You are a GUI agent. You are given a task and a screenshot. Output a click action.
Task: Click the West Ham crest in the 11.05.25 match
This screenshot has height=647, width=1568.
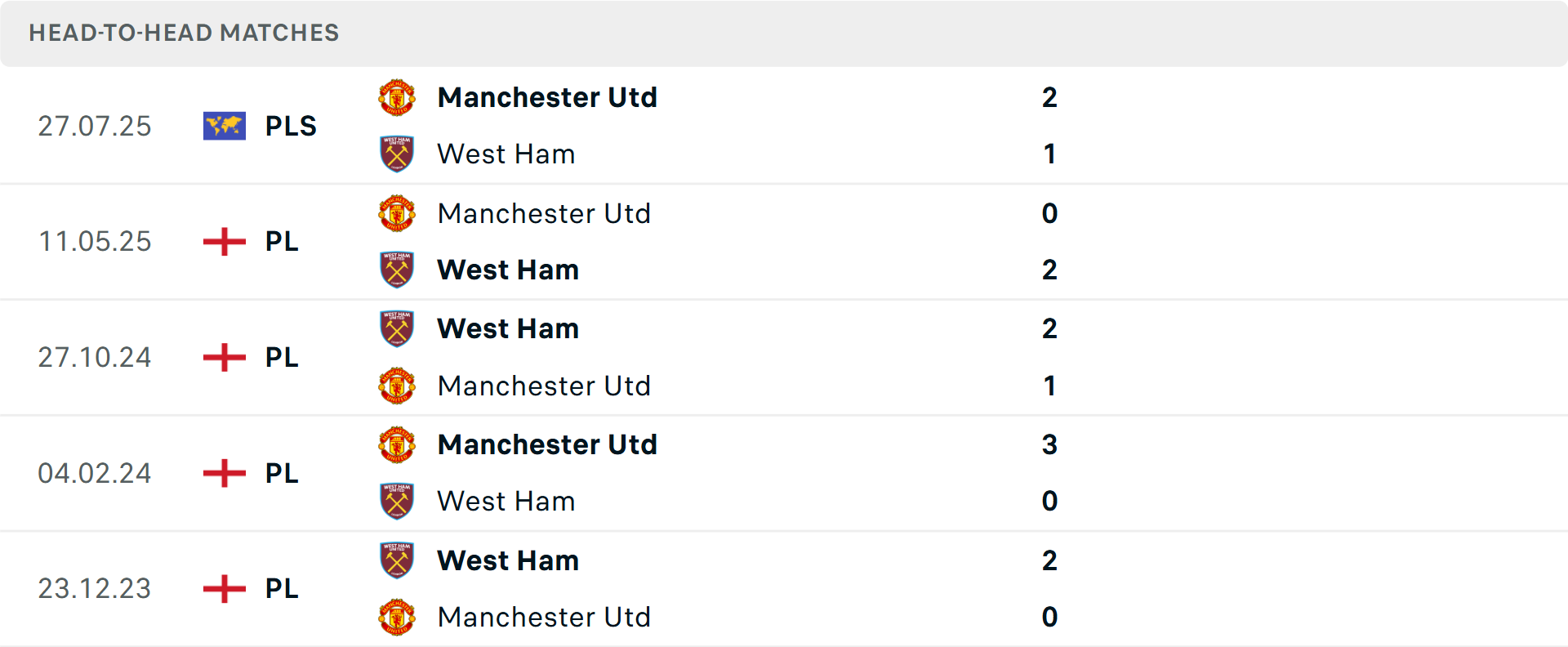(x=396, y=269)
